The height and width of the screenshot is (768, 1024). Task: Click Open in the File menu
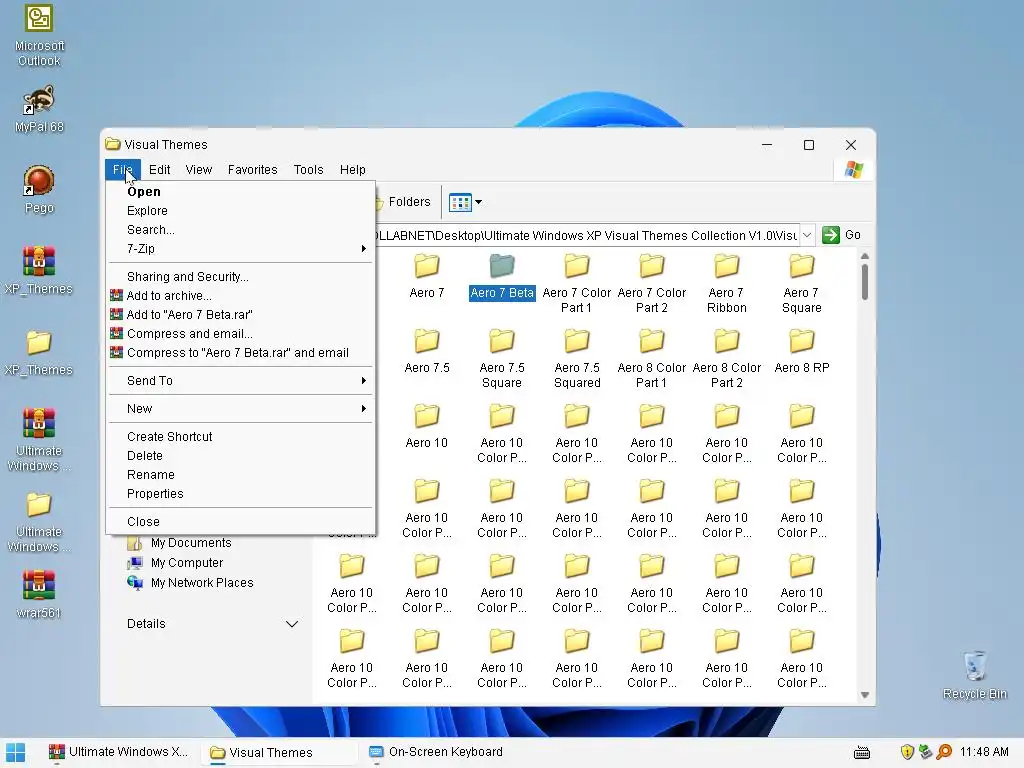point(240,192)
